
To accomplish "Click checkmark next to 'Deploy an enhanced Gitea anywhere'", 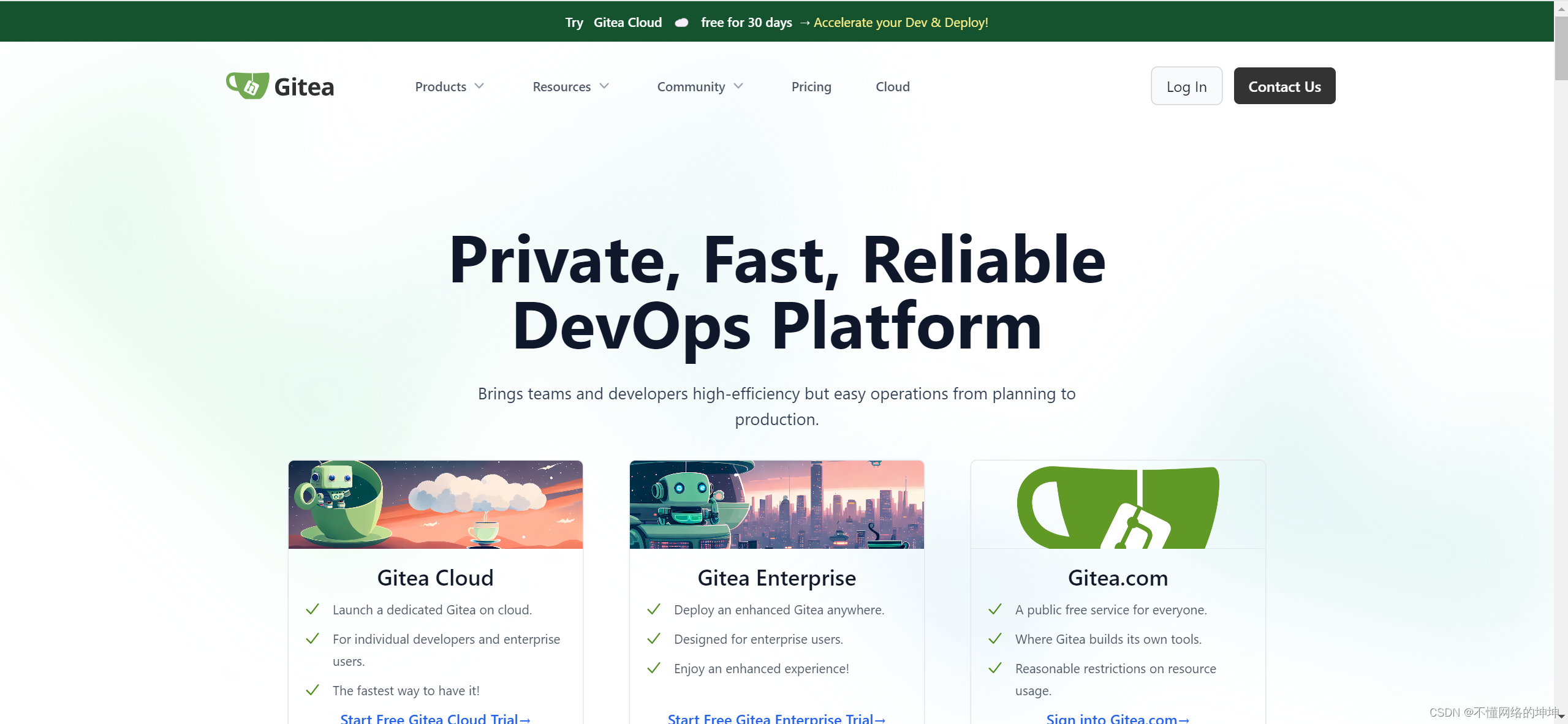I will [x=654, y=609].
